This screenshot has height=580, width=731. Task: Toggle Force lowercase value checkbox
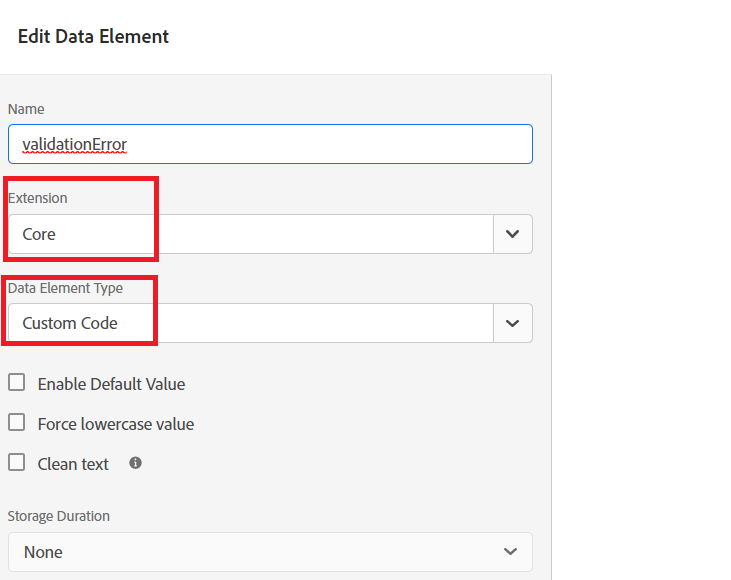pos(16,423)
